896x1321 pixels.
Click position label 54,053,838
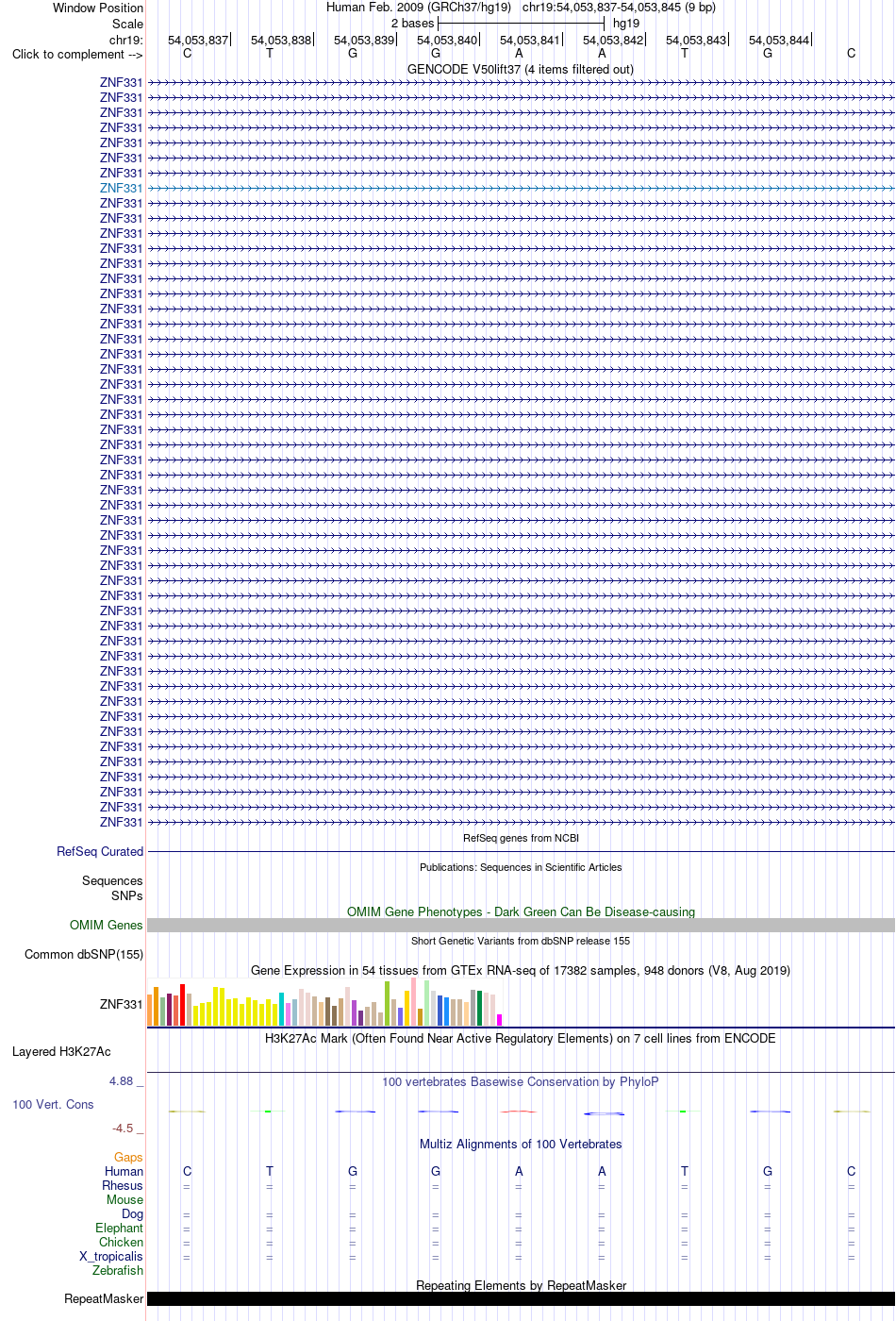(x=281, y=40)
